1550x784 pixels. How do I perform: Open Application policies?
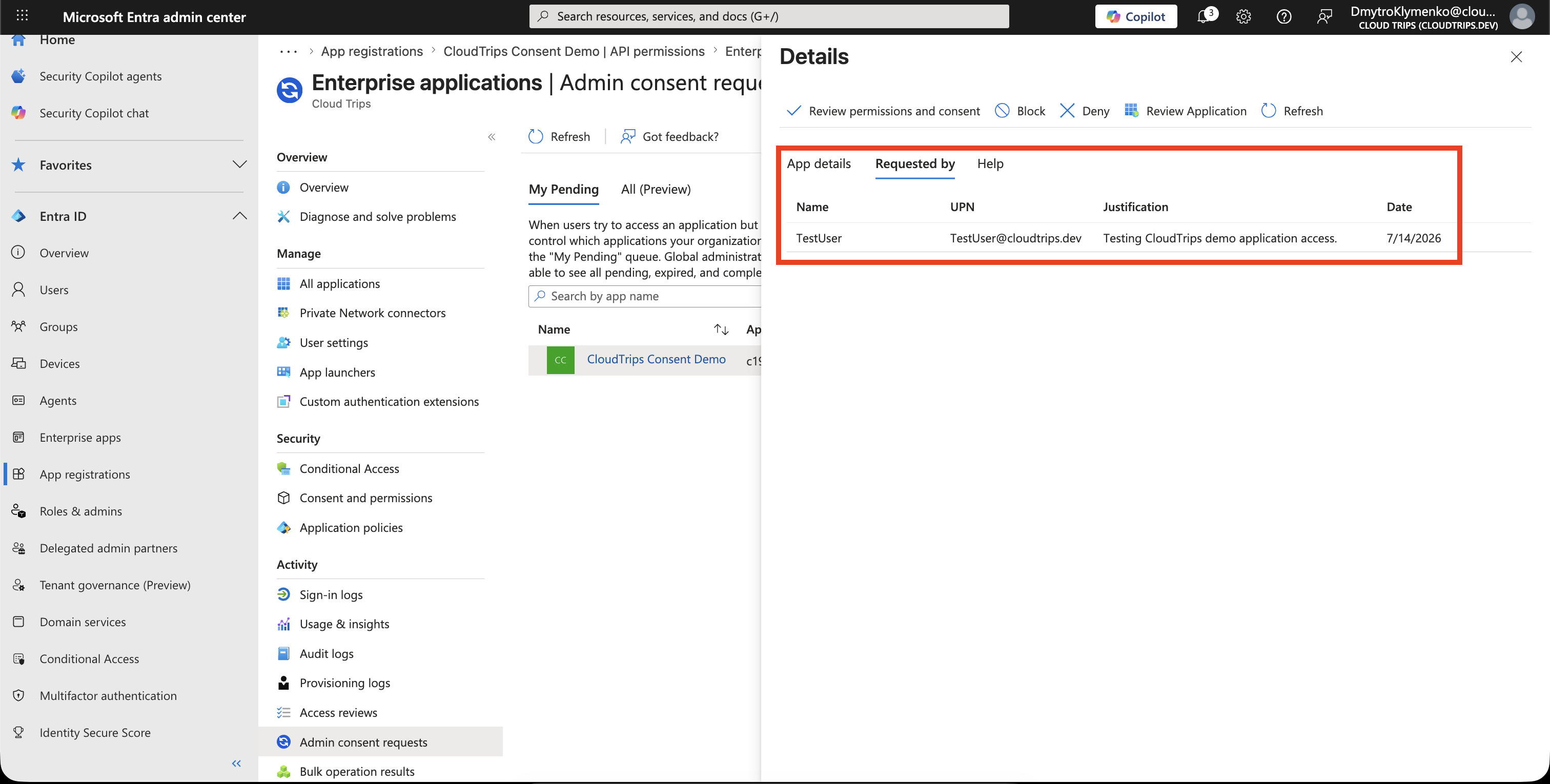point(351,527)
